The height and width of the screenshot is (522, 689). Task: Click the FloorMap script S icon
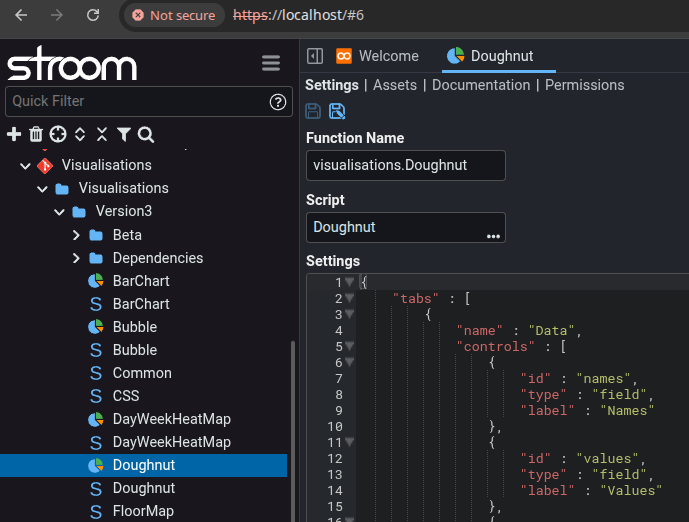pos(96,511)
